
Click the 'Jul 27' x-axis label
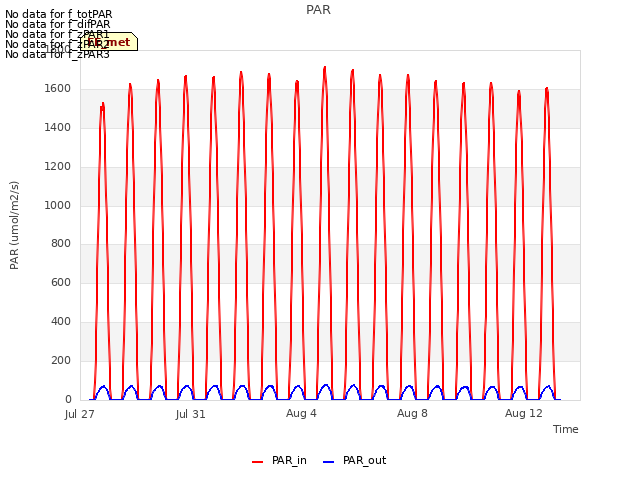80,414
